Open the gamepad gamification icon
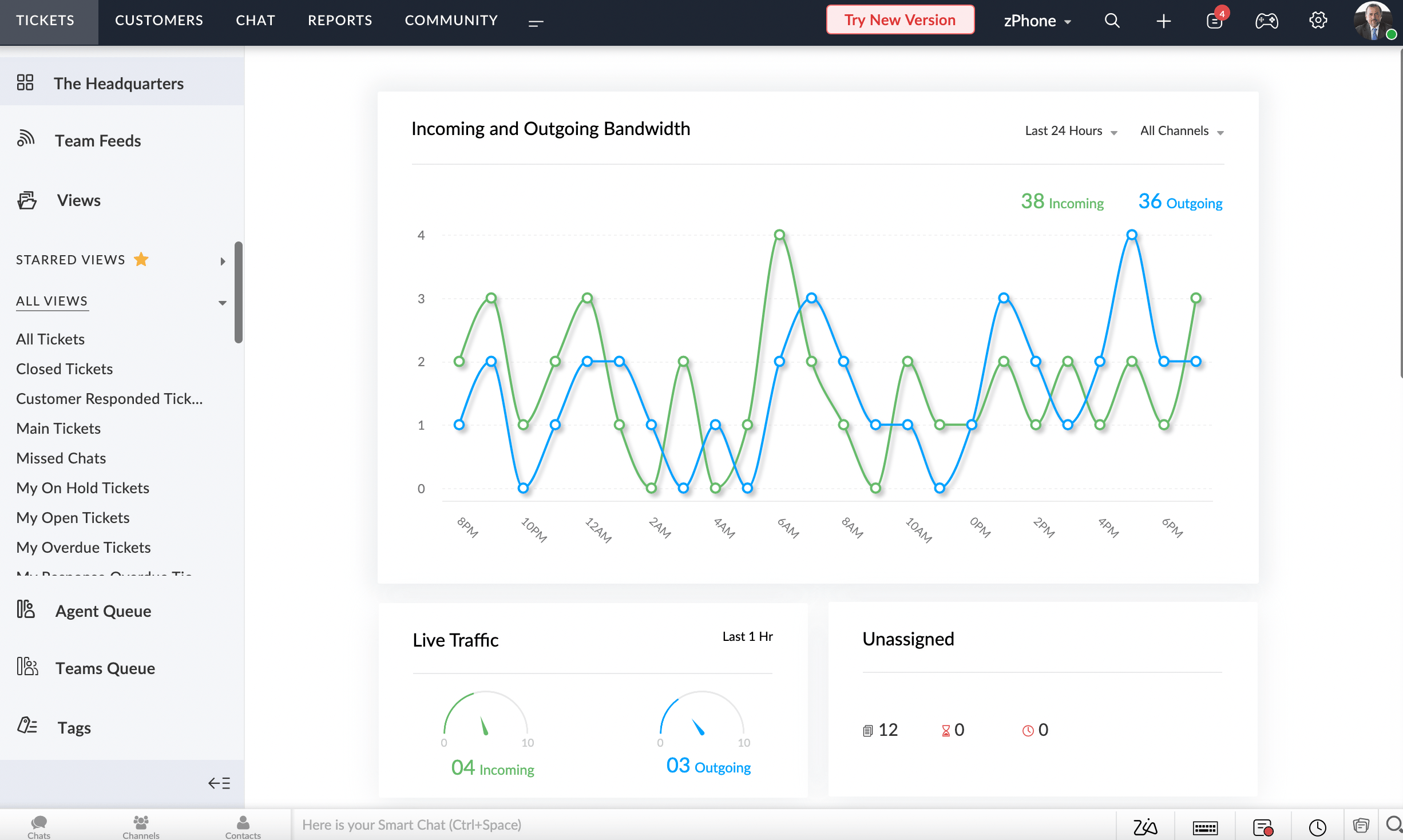This screenshot has width=1403, height=840. coord(1266,21)
